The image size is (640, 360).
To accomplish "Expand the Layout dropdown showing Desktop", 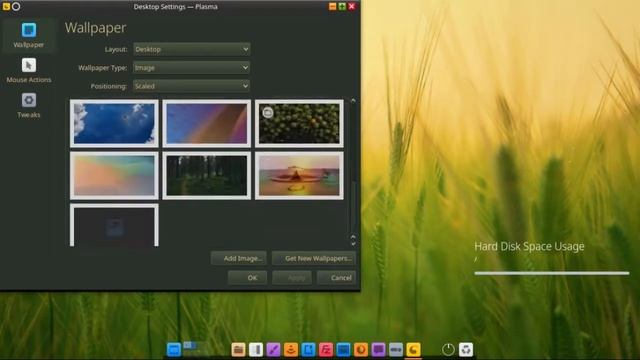I will (191, 49).
